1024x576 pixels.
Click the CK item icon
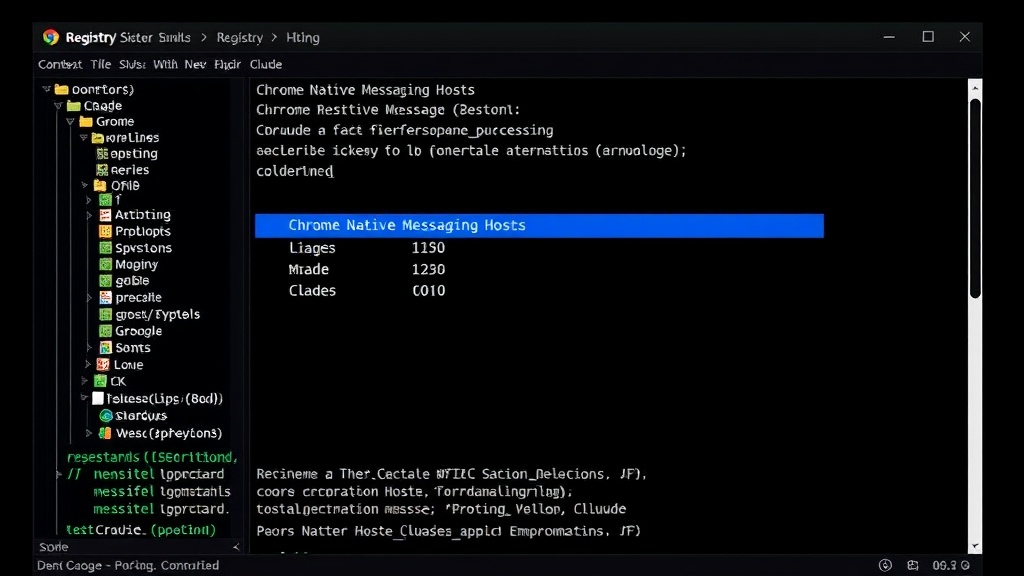pyautogui.click(x=100, y=381)
